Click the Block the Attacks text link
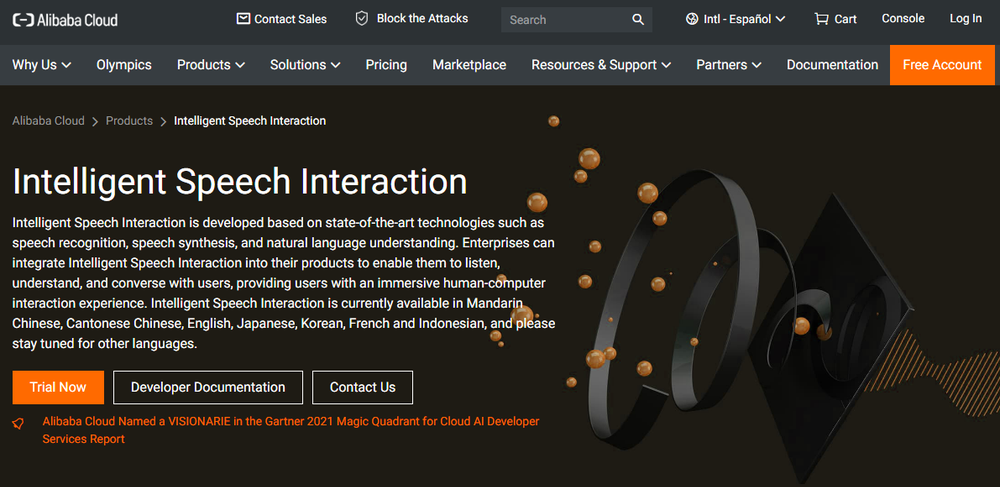Screen dimensions: 1000x487 [x=422, y=18]
